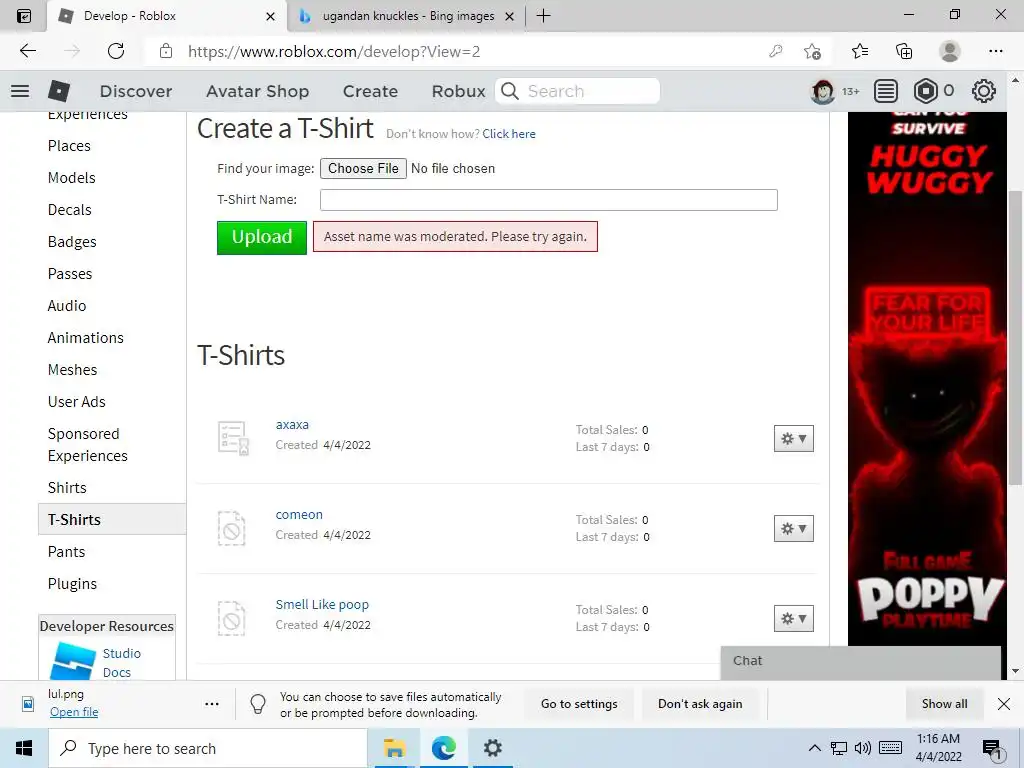Dismiss the downloads bar with X
Image resolution: width=1024 pixels, height=768 pixels.
pos(1004,704)
